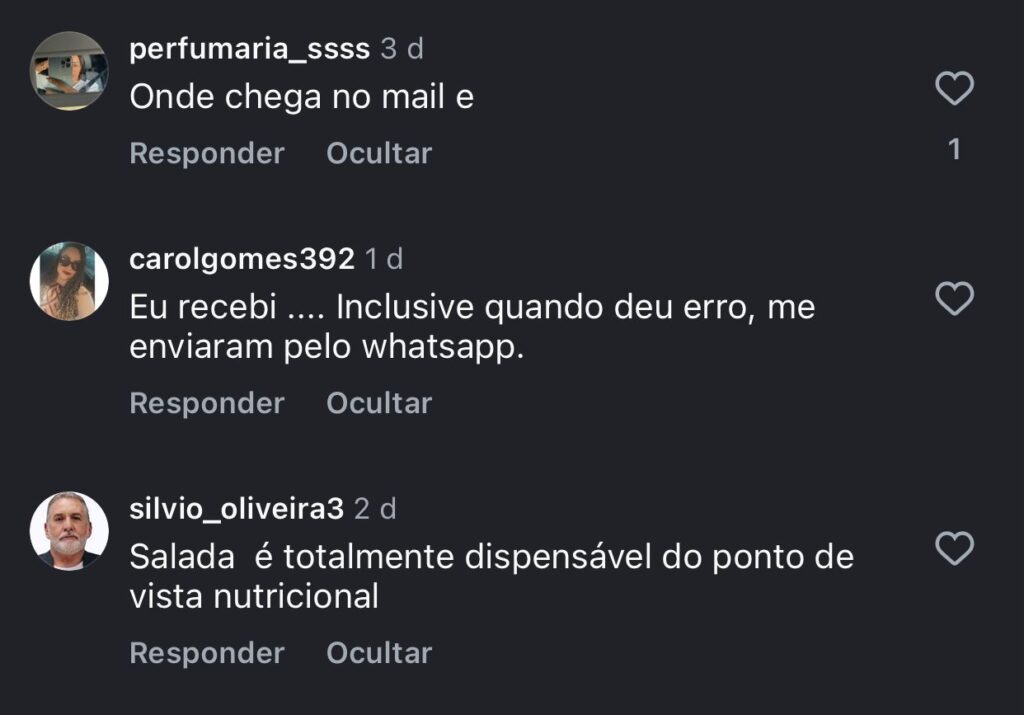The width and height of the screenshot is (1024, 715).
Task: Reply to silvio_oliveira3's comment
Action: point(207,653)
